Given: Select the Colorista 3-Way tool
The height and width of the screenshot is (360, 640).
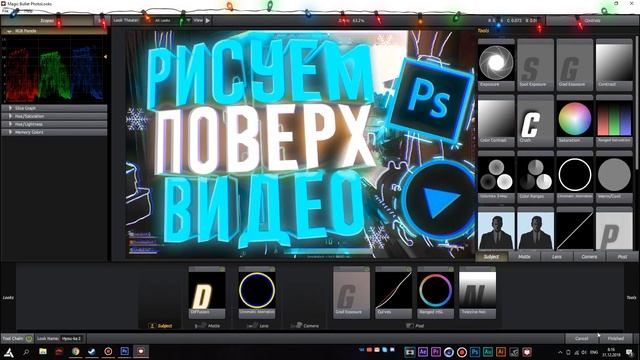Looking at the screenshot, I should click(496, 176).
